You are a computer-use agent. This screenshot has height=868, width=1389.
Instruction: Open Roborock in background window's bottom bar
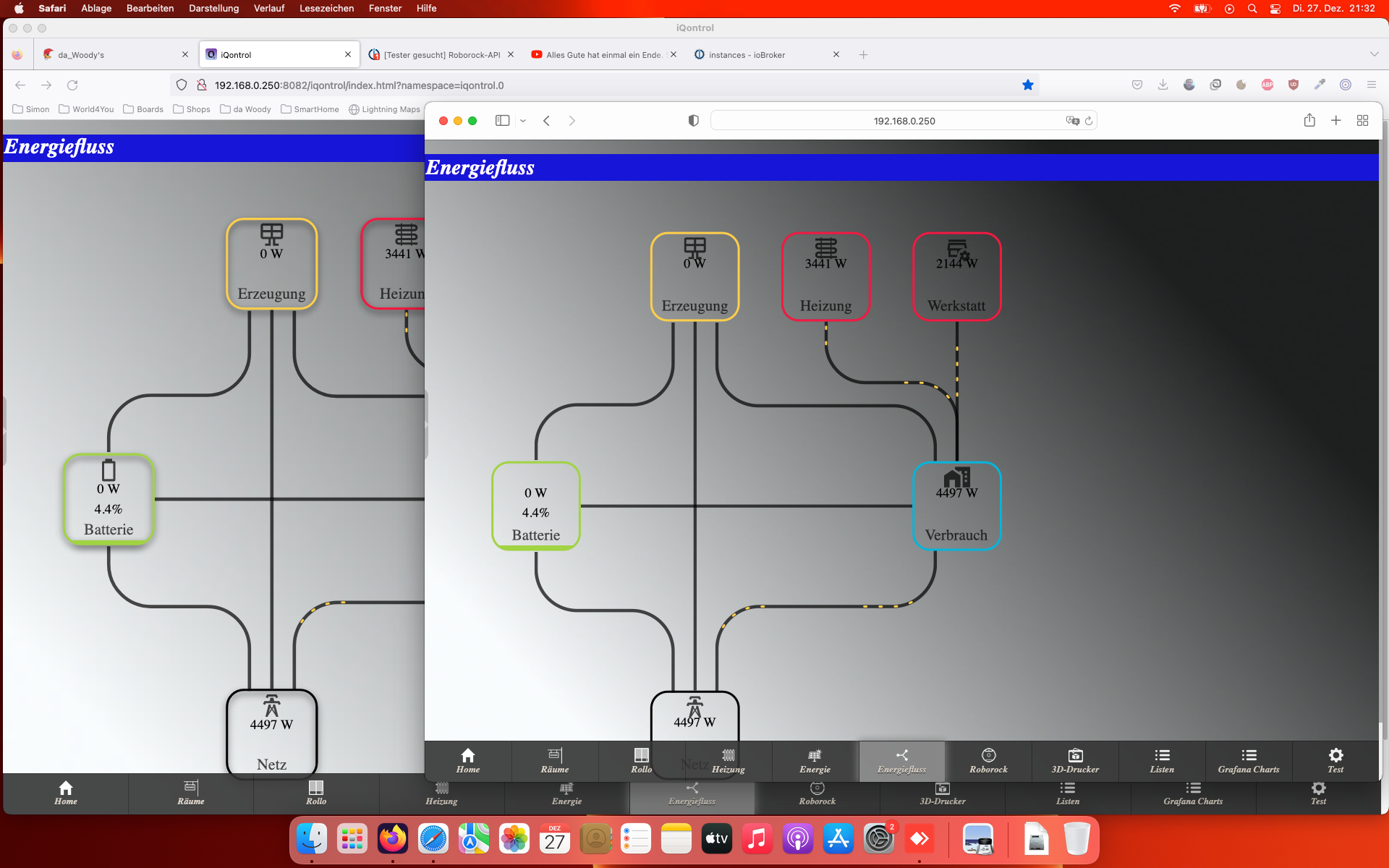(817, 797)
